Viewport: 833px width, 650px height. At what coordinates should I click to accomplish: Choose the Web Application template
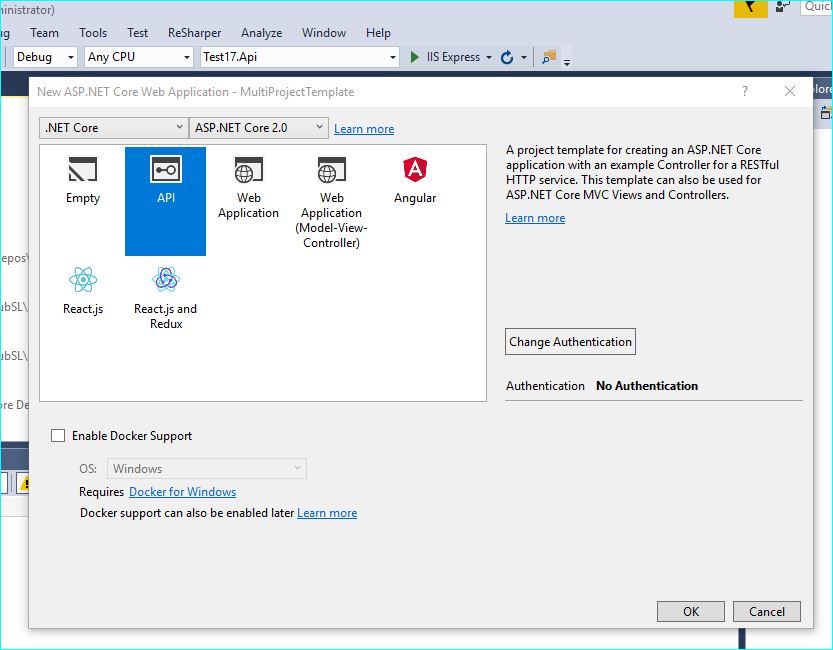click(248, 182)
